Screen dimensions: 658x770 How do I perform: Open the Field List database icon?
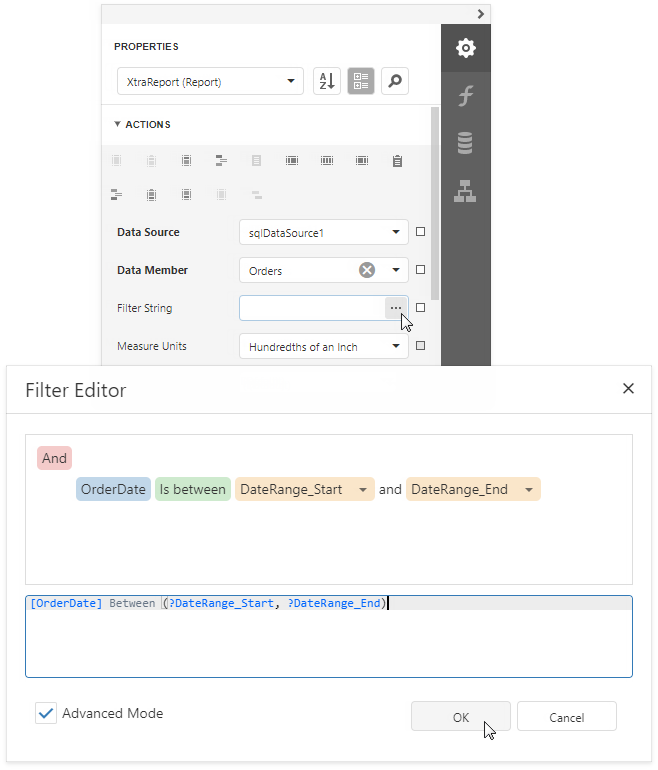465,144
